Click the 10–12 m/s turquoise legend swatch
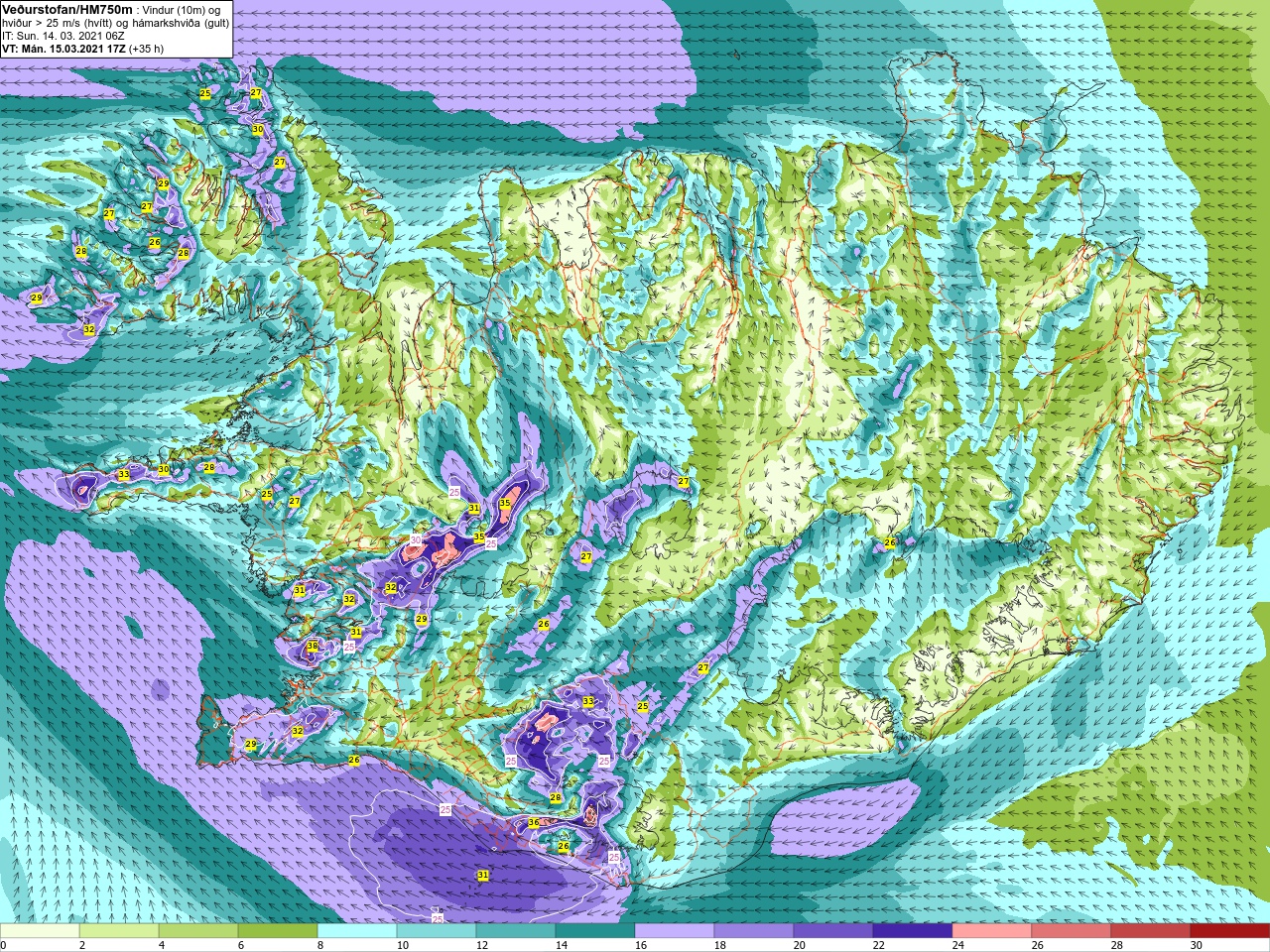The image size is (1270, 952). (437, 931)
